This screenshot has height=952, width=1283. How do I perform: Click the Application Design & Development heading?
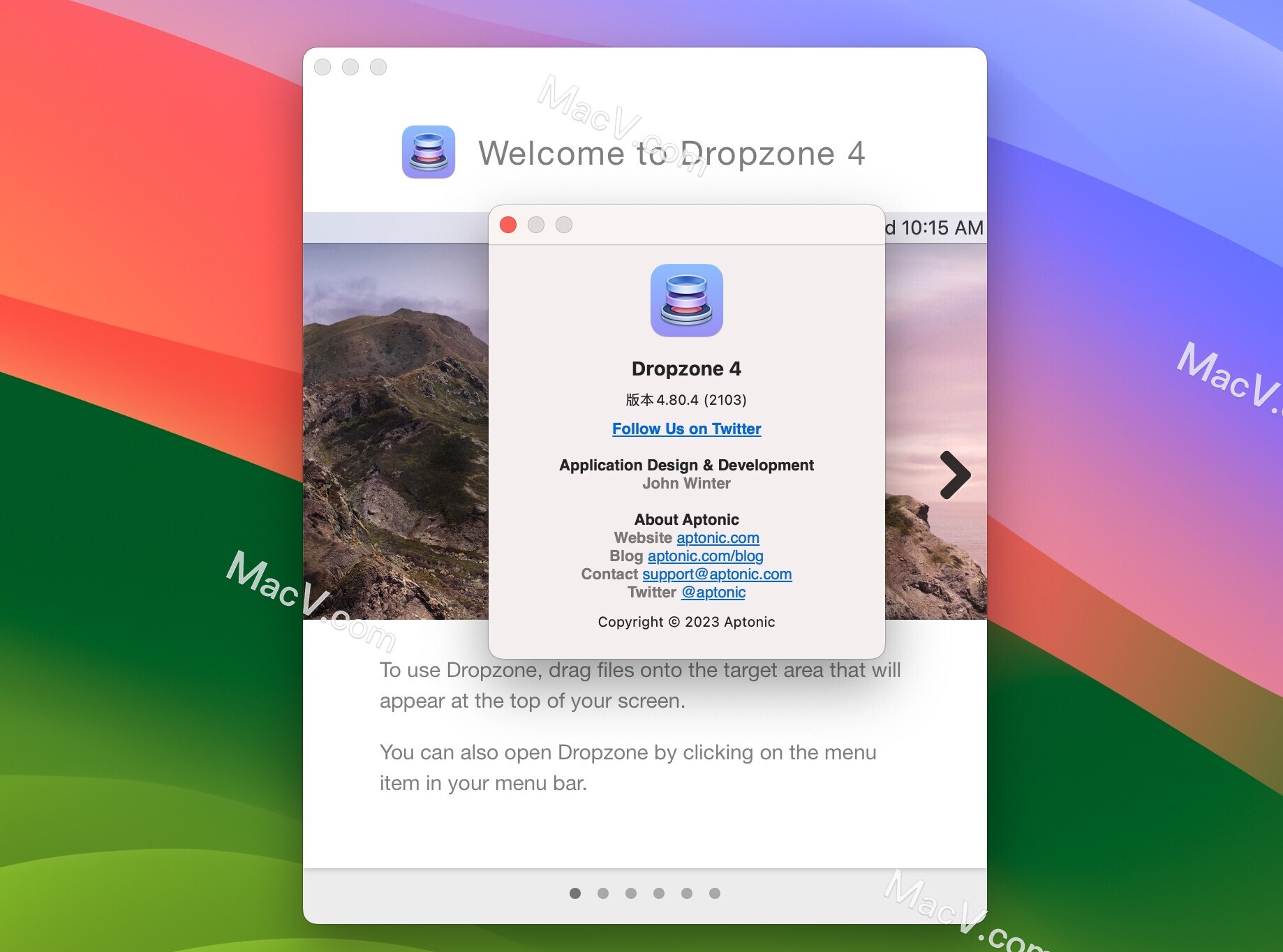tap(687, 465)
